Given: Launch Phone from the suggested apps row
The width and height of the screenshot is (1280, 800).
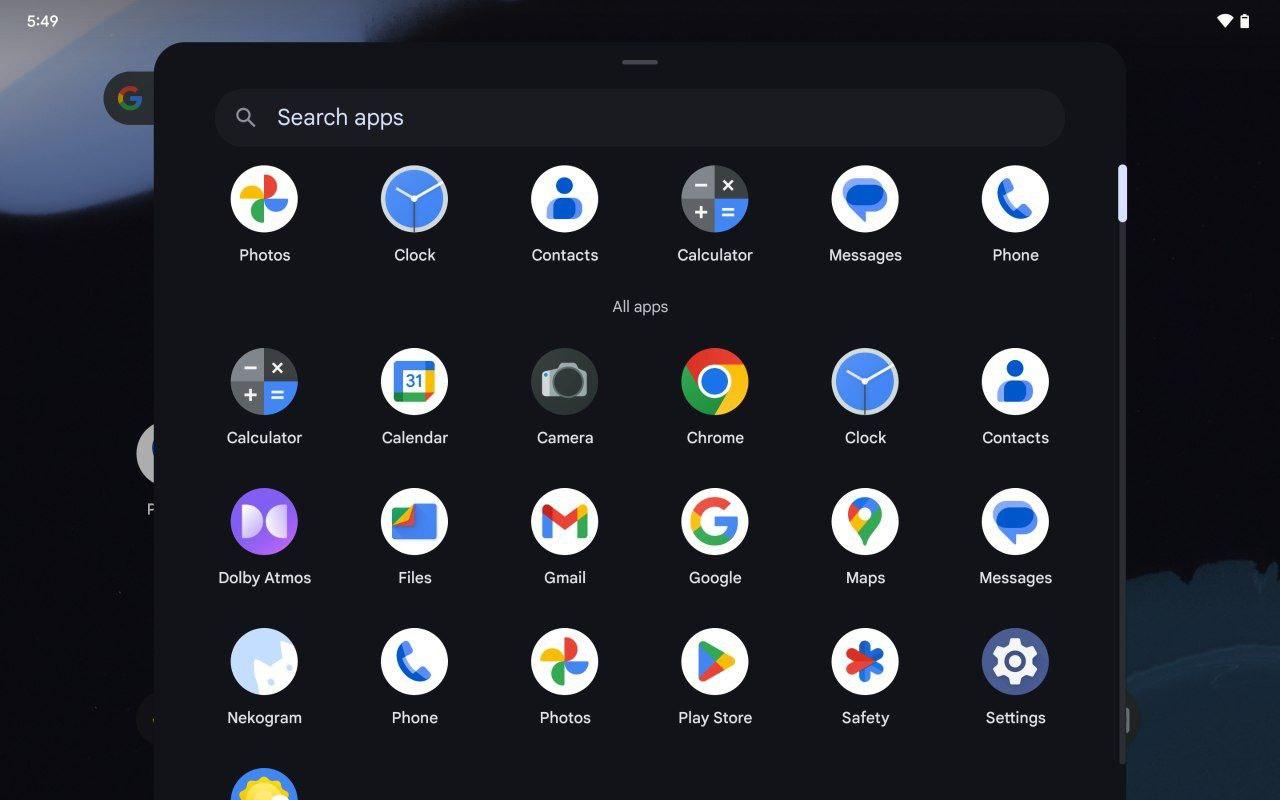Looking at the screenshot, I should pos(1015,199).
